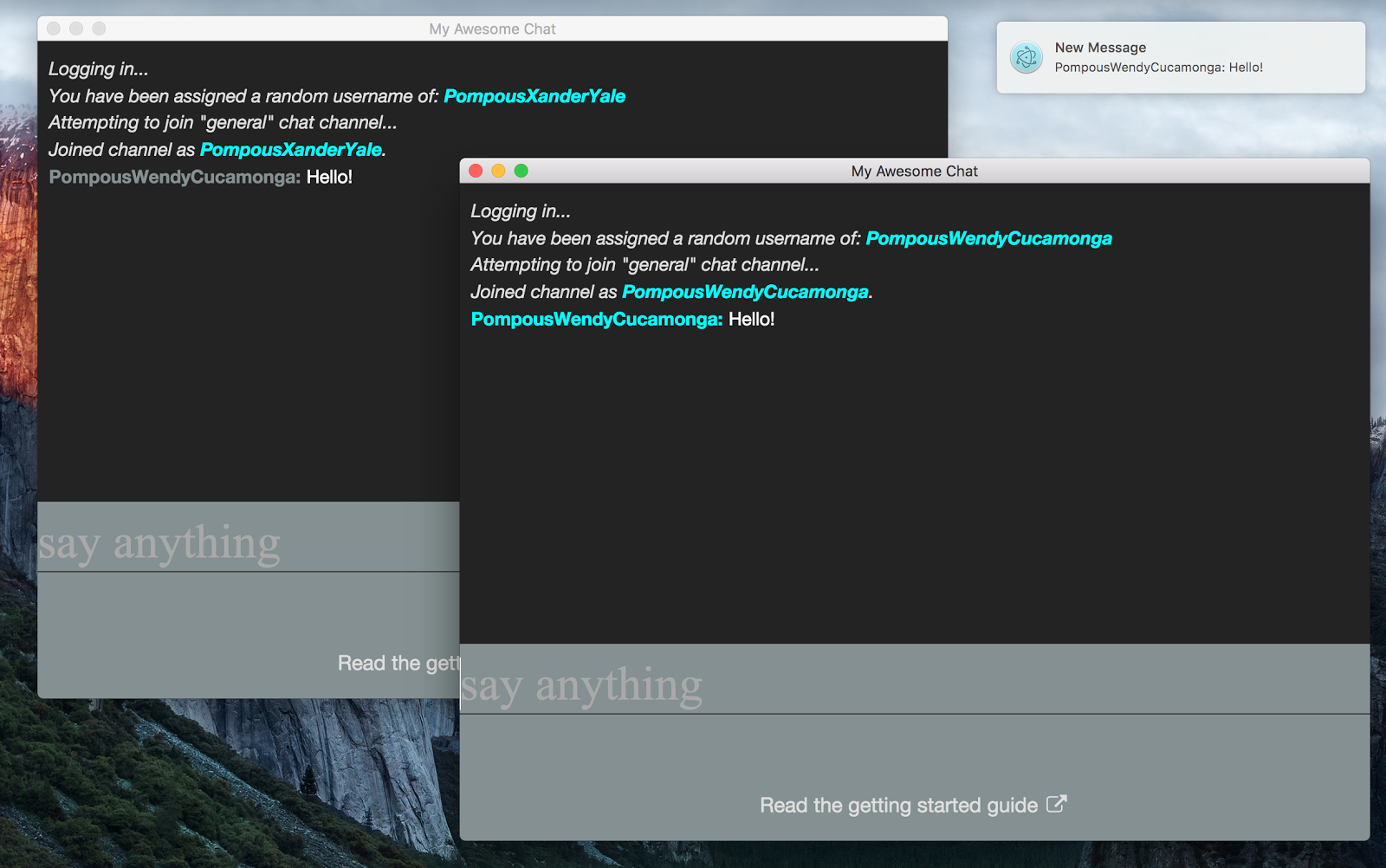This screenshot has width=1386, height=868.
Task: Click the partially hidden "Read the" link in the background window
Action: (x=397, y=664)
